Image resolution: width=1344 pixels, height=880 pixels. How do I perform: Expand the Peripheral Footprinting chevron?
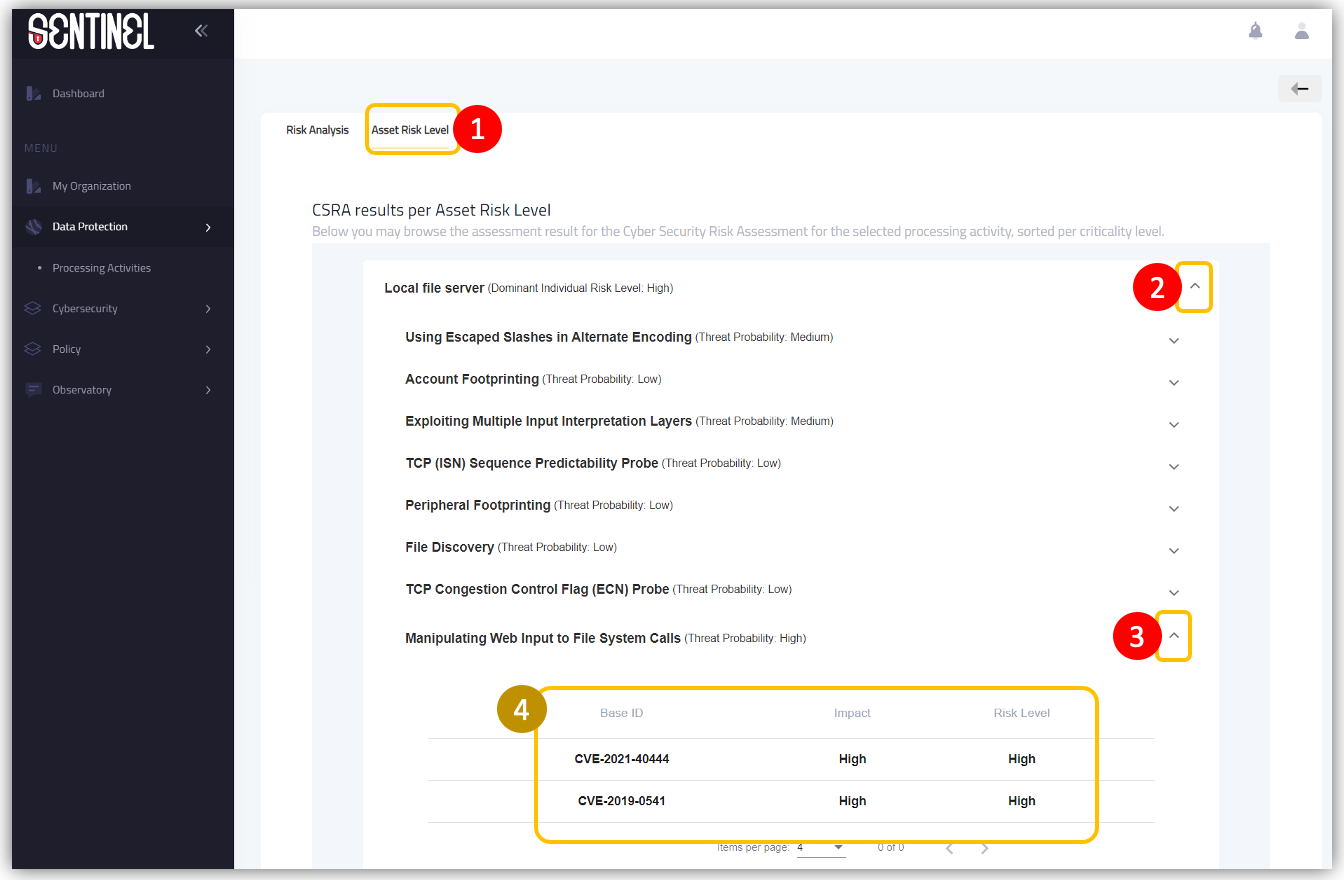point(1174,509)
